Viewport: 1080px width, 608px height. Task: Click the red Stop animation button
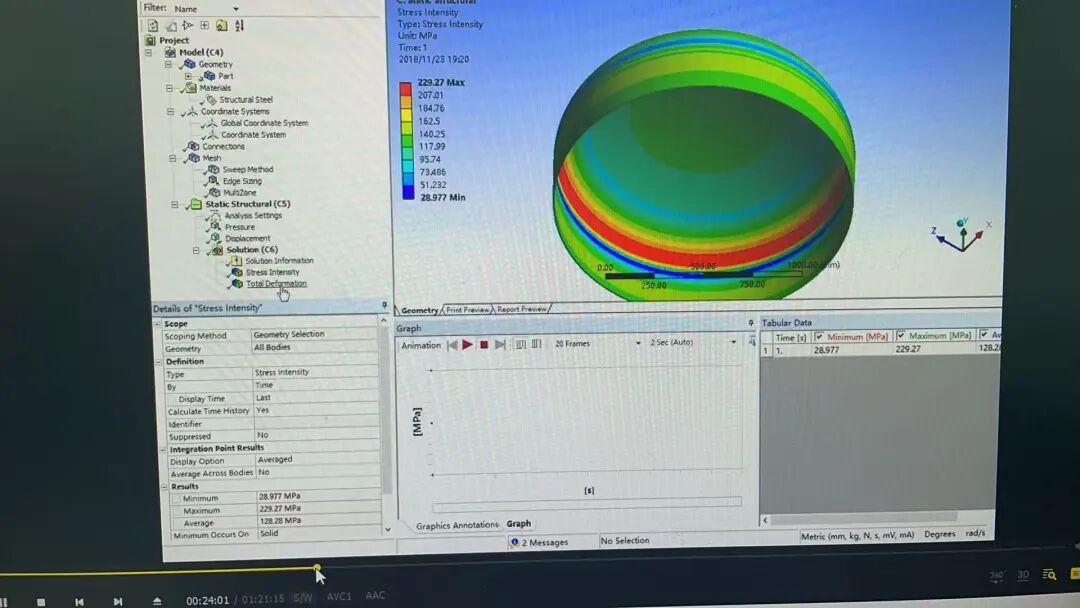click(x=484, y=344)
